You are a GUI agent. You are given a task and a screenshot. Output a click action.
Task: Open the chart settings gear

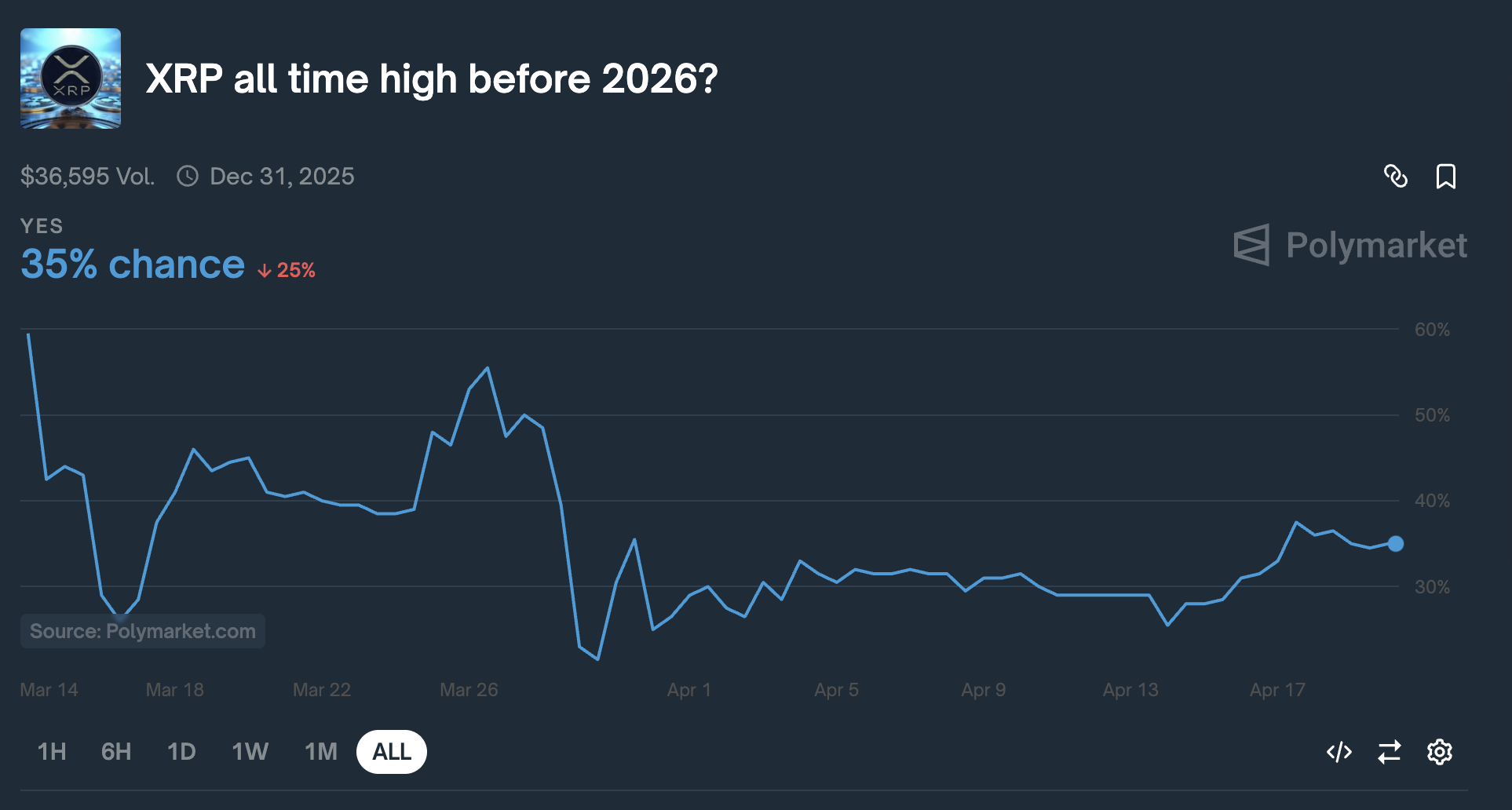1439,751
